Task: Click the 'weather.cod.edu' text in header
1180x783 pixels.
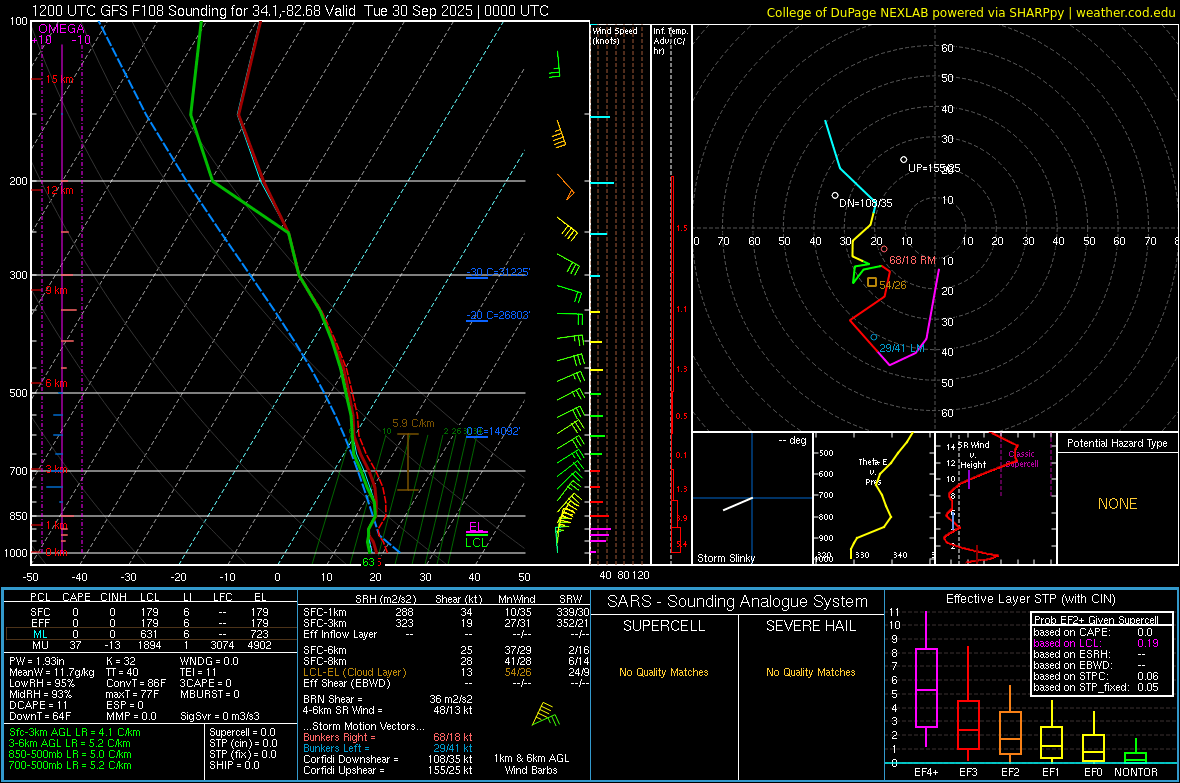Action: [1125, 12]
